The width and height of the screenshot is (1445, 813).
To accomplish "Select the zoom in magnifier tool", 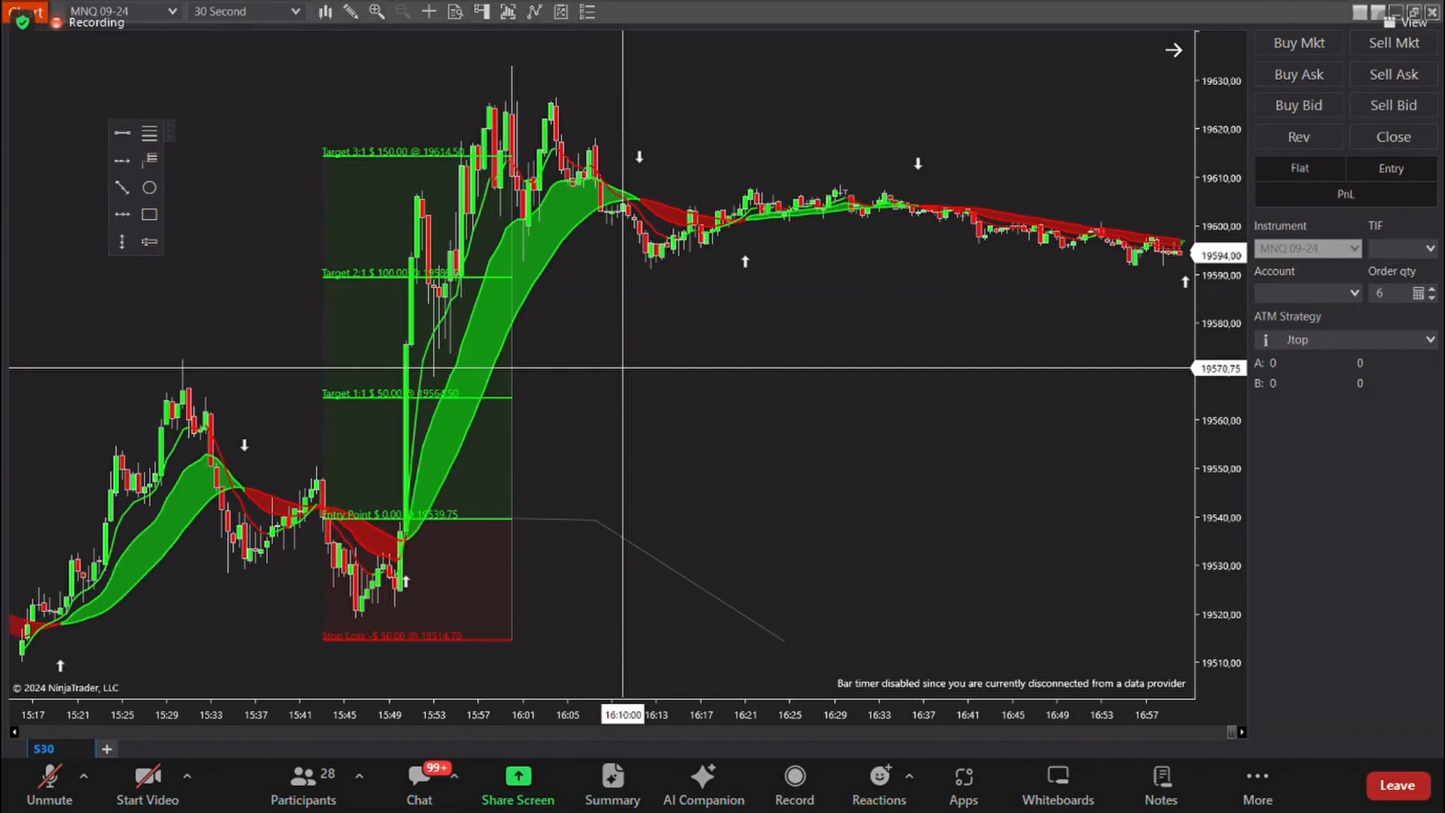I will (377, 12).
